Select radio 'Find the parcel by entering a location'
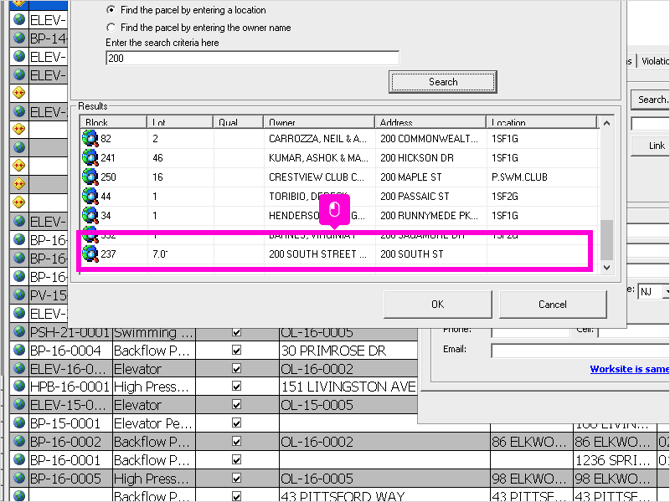Image resolution: width=670 pixels, height=502 pixels. [111, 9]
